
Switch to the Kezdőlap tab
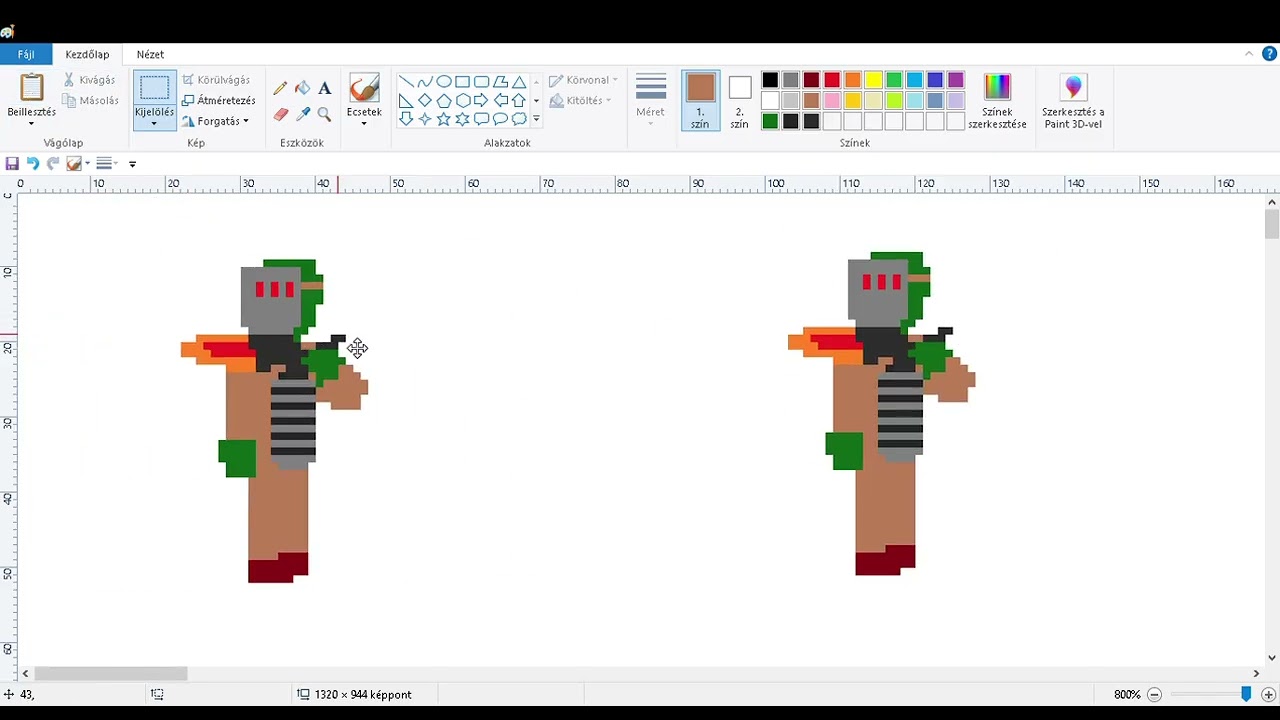87,54
